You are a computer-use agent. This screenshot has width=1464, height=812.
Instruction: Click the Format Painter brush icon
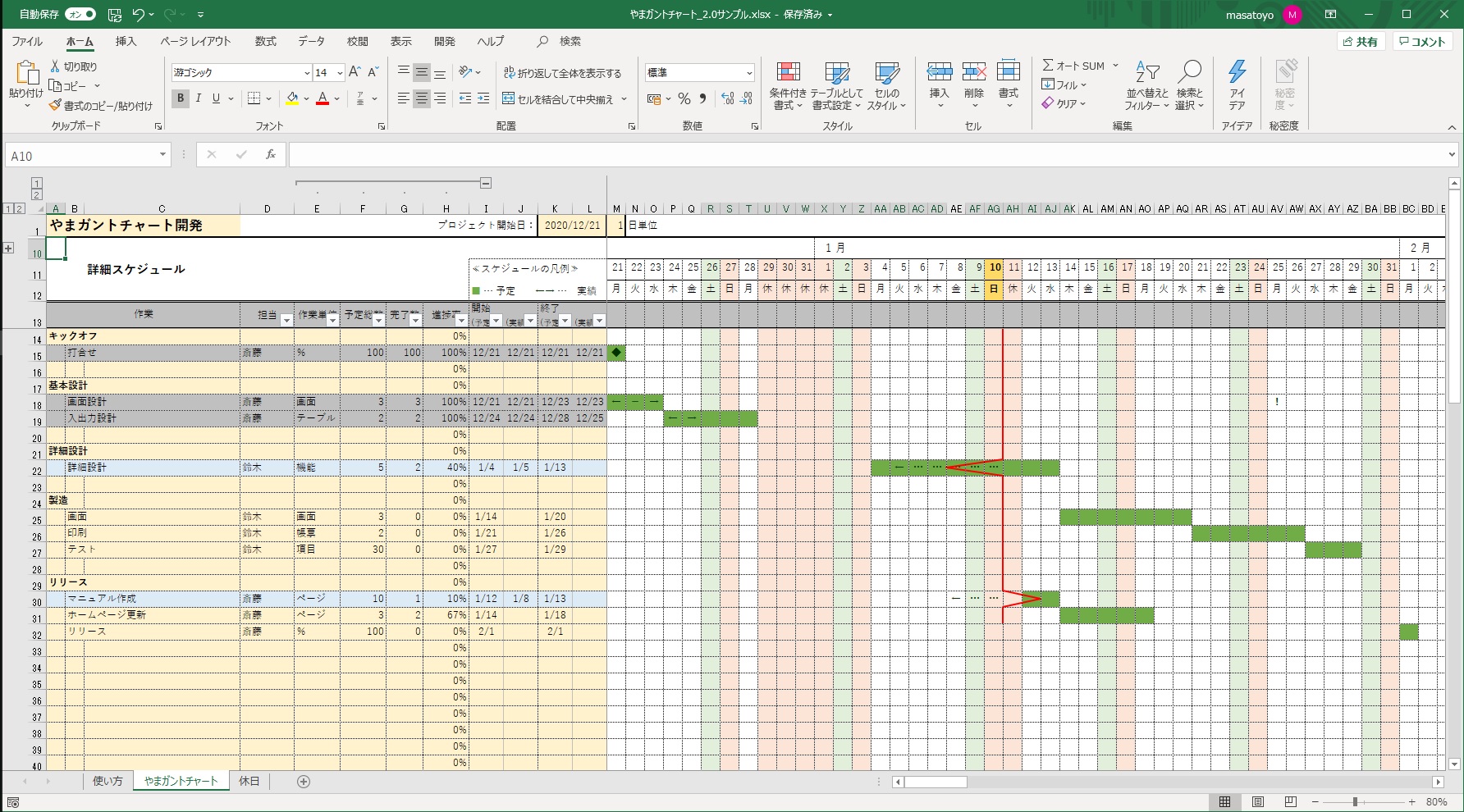[x=55, y=106]
